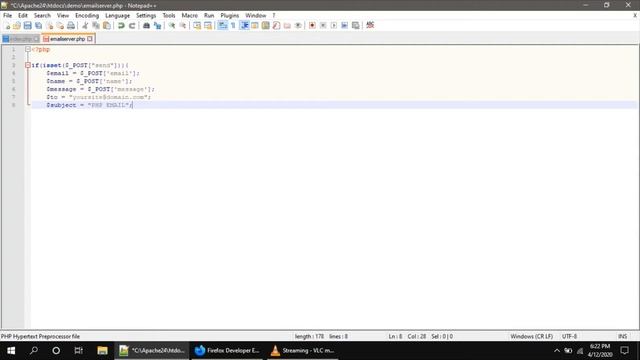This screenshot has width=640, height=360.
Task: Toggle Word wrap toolbar button
Action: pyautogui.click(x=222, y=26)
